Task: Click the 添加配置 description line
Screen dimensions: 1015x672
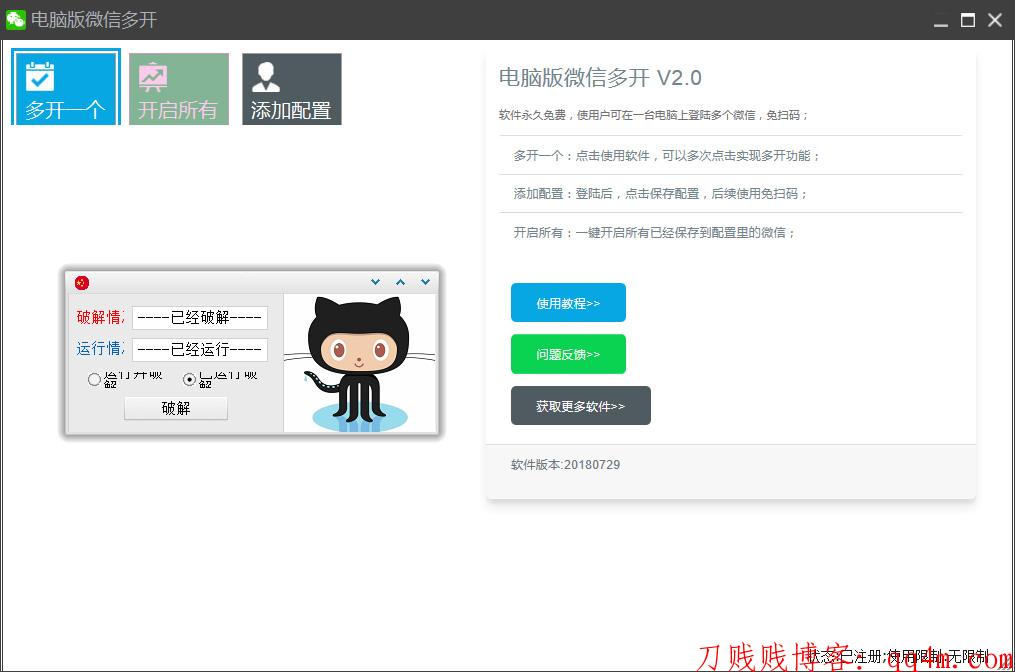Action: click(x=660, y=194)
